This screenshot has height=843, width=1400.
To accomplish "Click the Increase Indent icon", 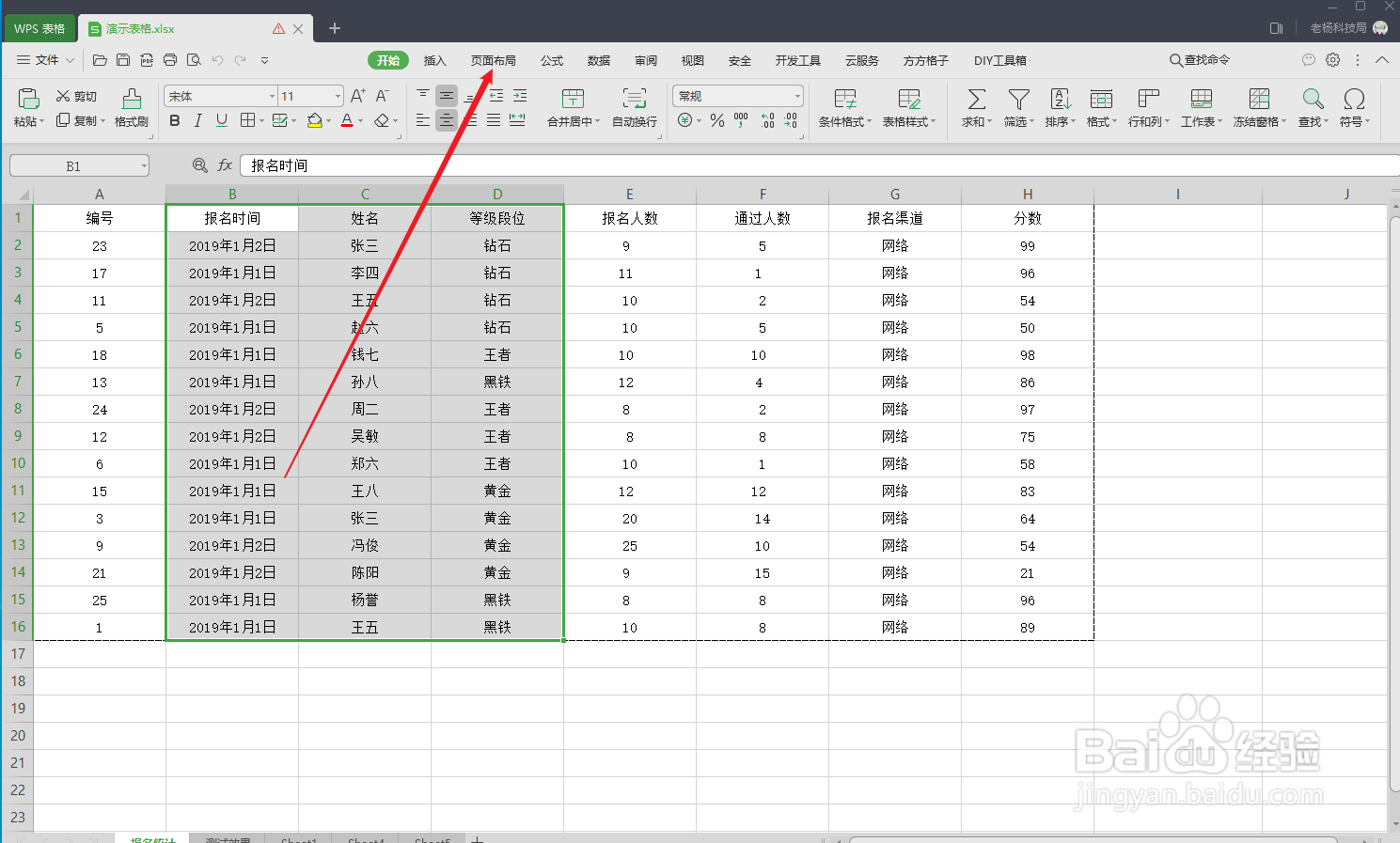I will 520,96.
